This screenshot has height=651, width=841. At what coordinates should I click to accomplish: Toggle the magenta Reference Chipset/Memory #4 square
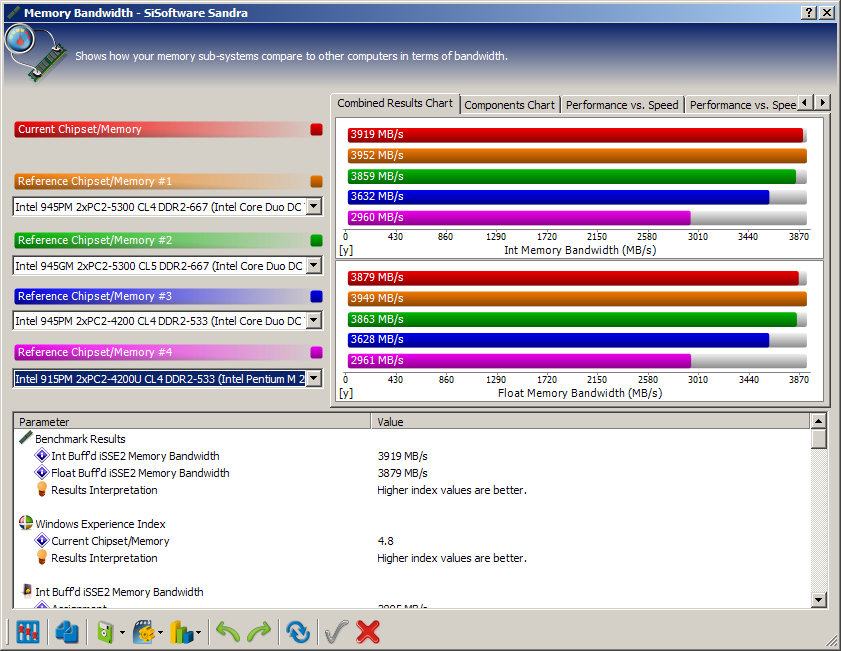(316, 352)
